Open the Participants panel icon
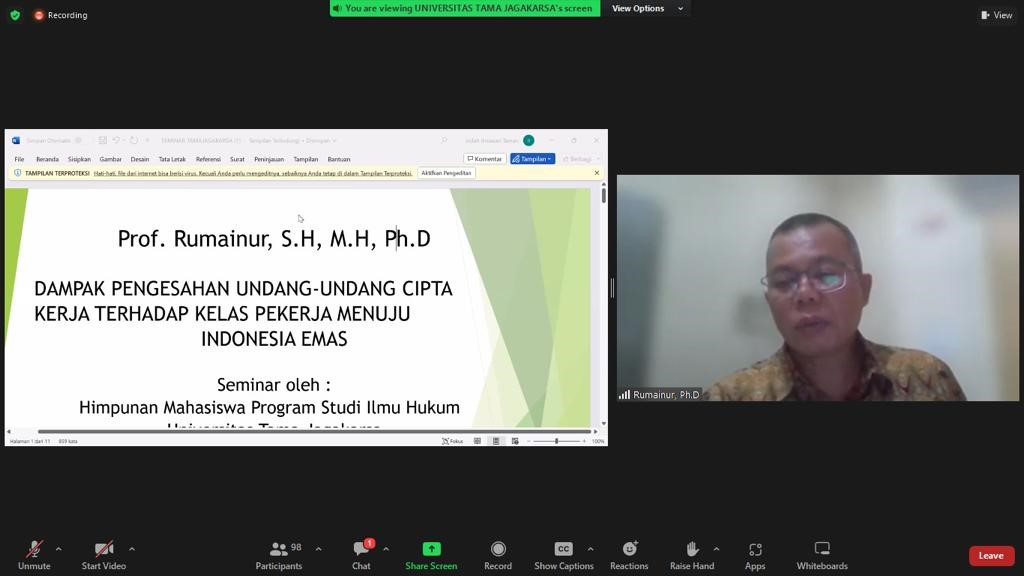Viewport: 1024px width, 576px height. [x=279, y=549]
